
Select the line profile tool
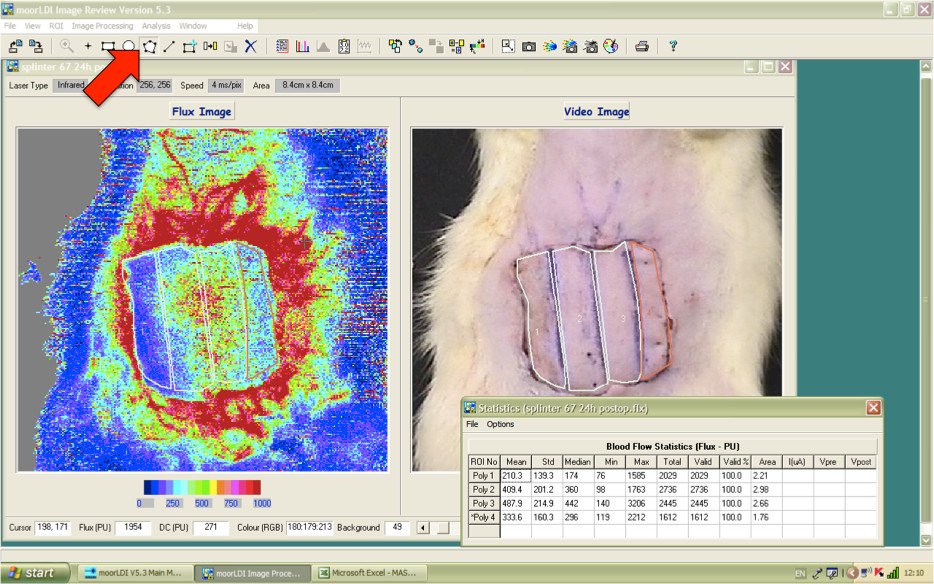pos(169,46)
